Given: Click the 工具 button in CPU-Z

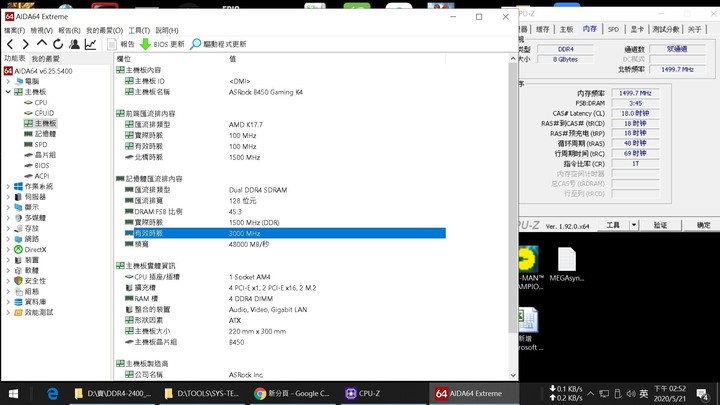Looking at the screenshot, I should coord(613,225).
